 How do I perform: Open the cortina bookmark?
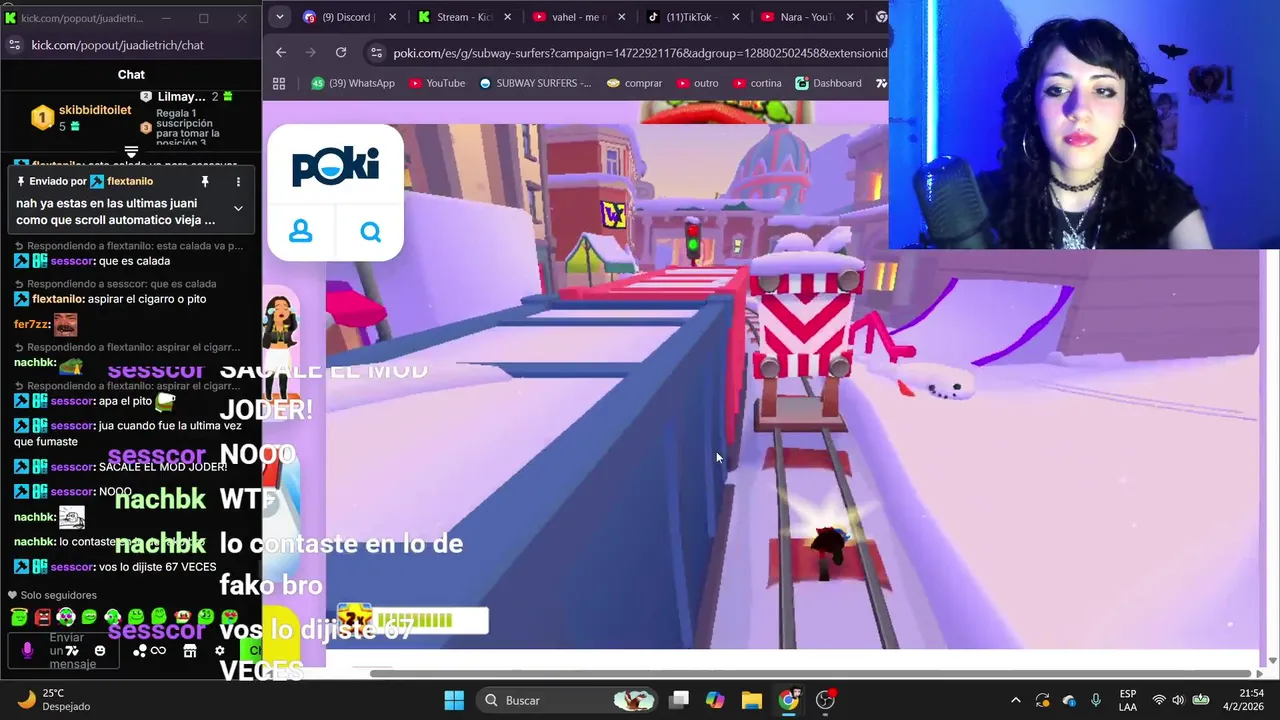tap(756, 83)
